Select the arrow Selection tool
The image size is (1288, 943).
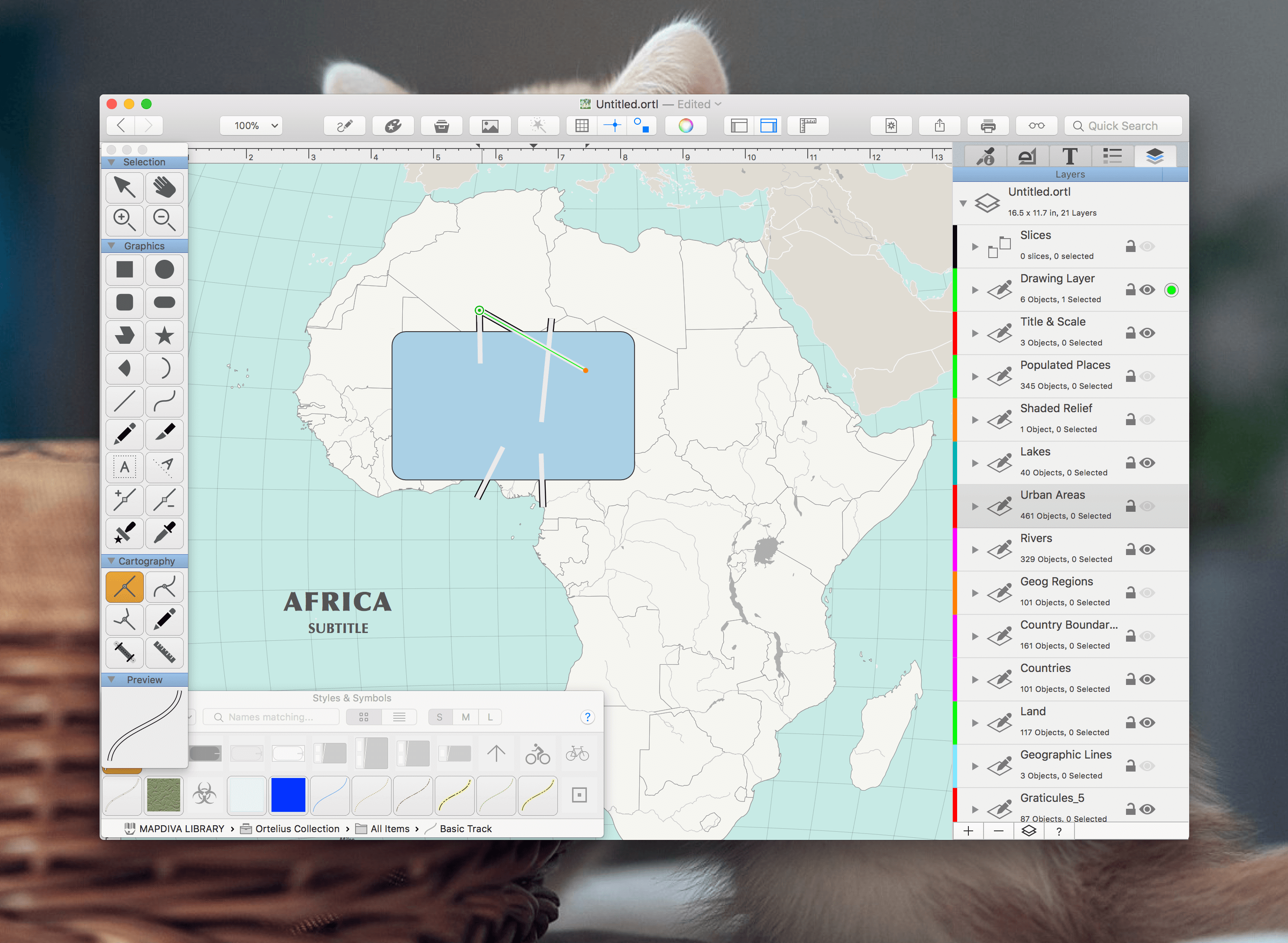[x=124, y=187]
